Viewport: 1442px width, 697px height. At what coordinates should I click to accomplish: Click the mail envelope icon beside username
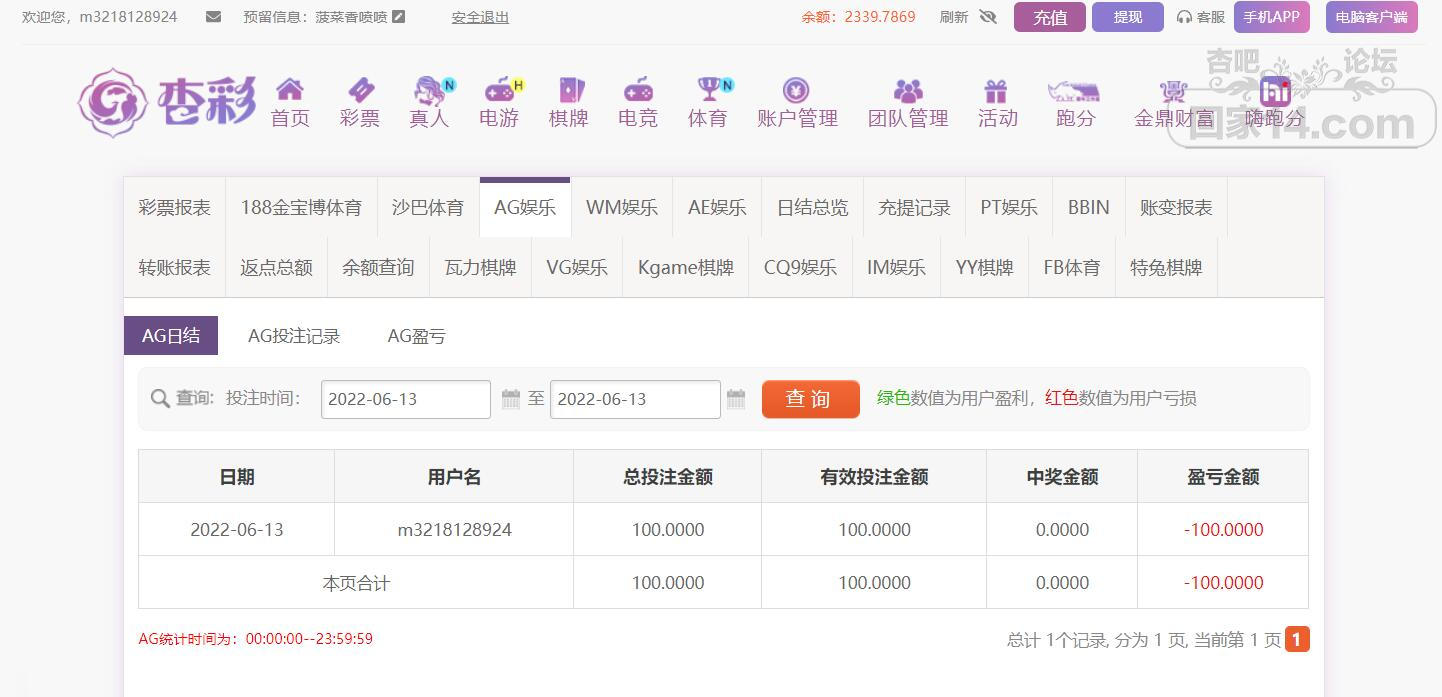[x=213, y=17]
